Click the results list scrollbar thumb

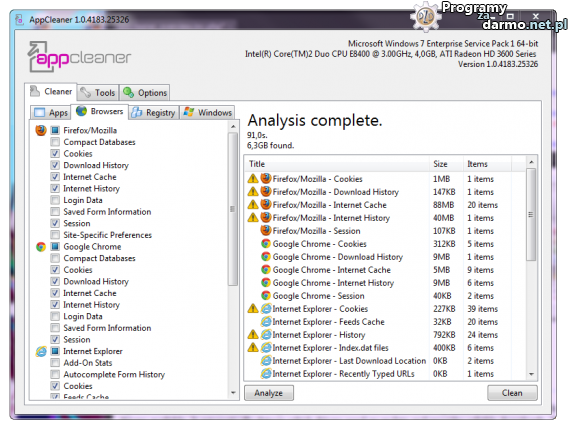[x=531, y=215]
